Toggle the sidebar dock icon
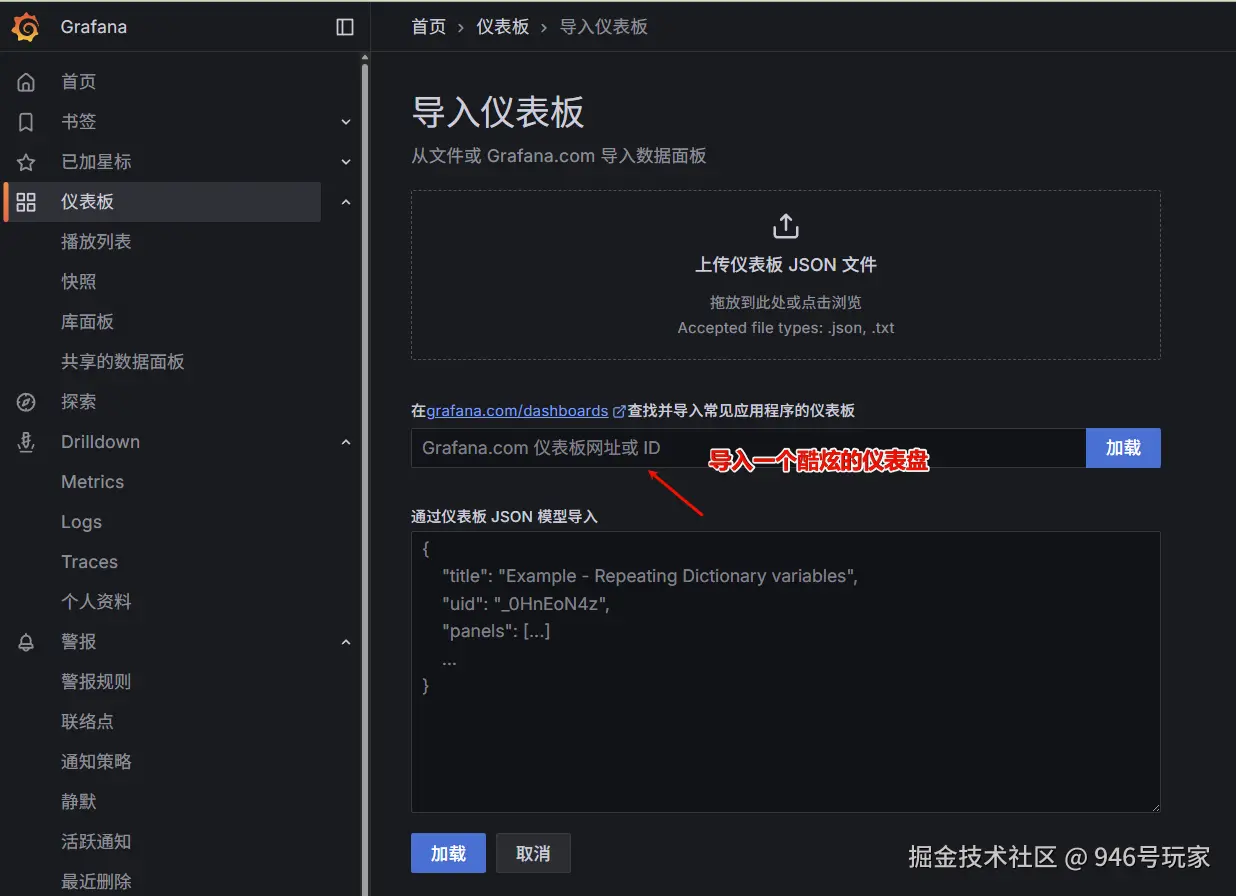 coord(345,27)
